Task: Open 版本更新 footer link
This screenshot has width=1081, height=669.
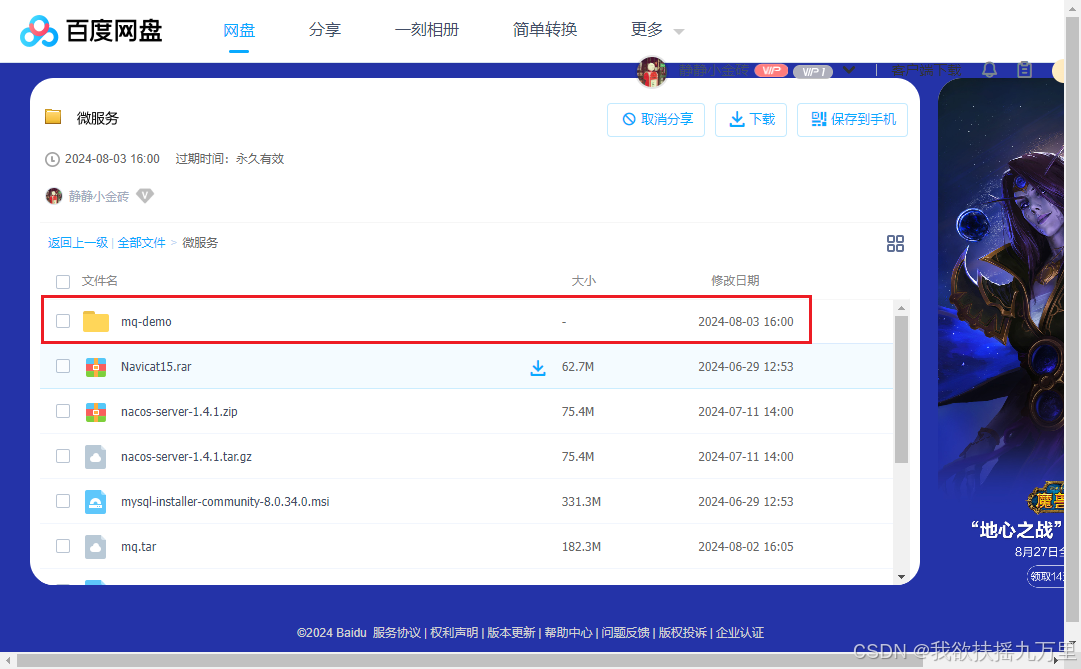Action: (x=511, y=632)
